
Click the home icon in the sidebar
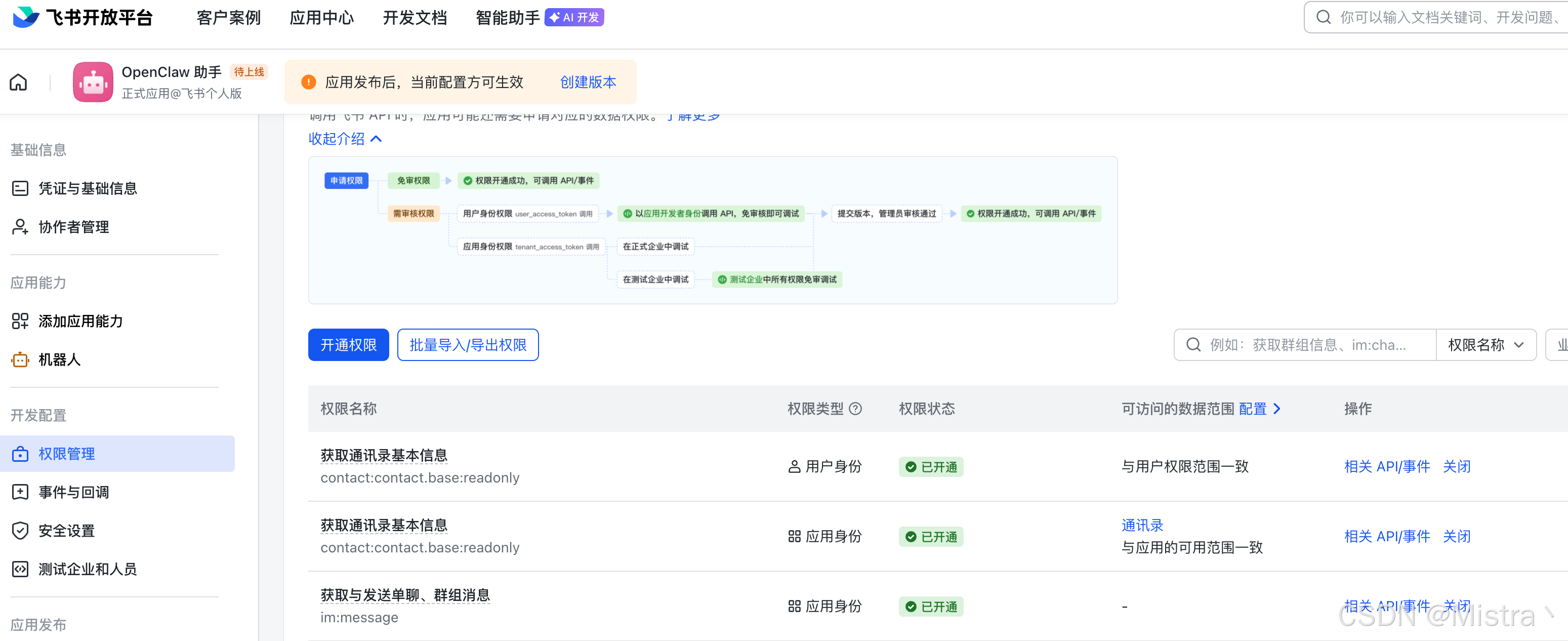(x=18, y=82)
